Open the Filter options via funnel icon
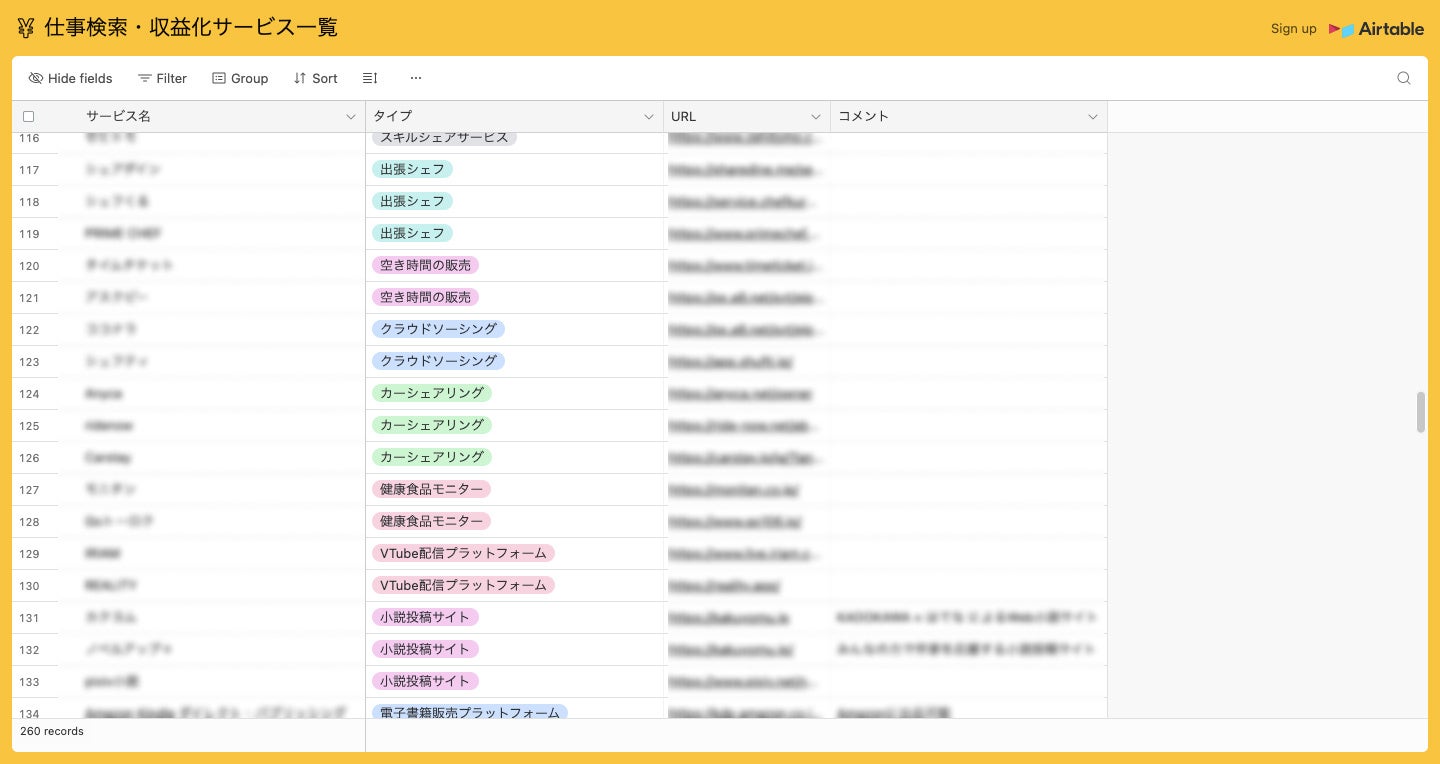Screen dimensions: 1440x764 [147, 78]
